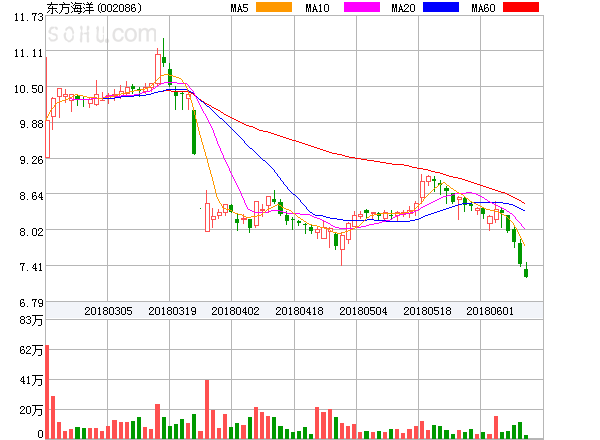600x440 pixels.
Task: Click the orange MA5 legend swatch
Action: coord(274,7)
